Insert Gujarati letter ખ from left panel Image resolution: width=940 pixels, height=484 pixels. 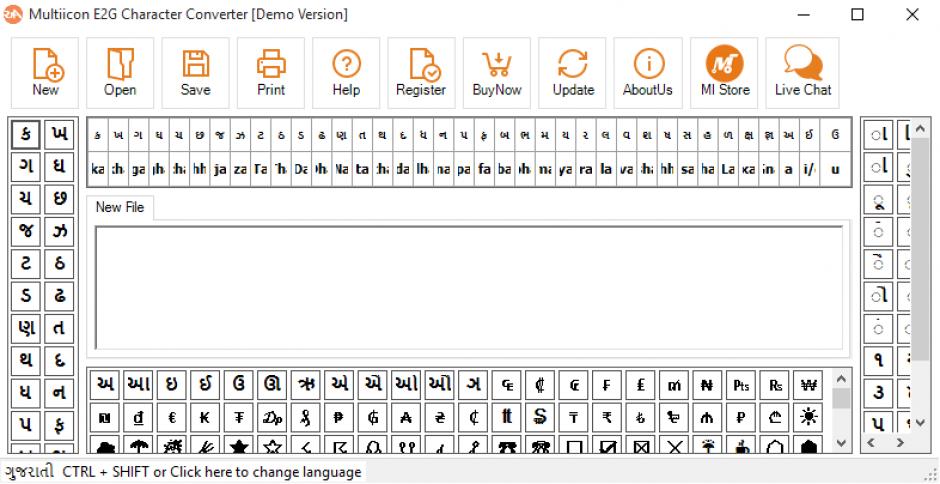click(x=59, y=134)
